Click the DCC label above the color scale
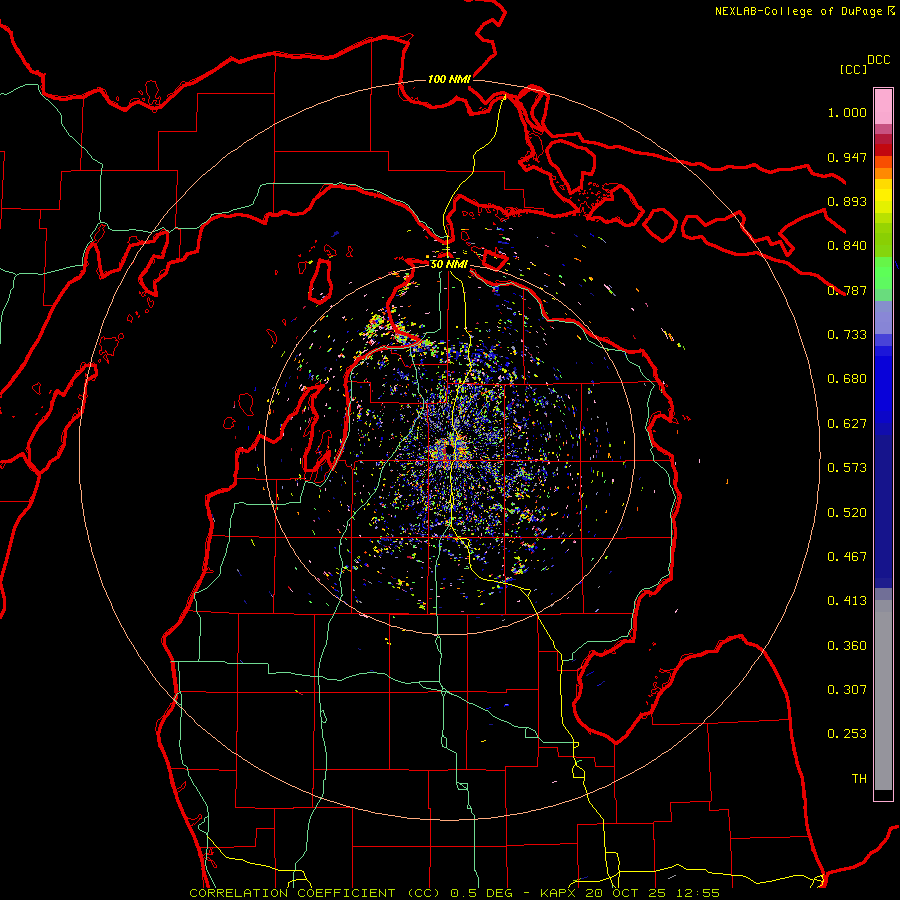 tap(879, 60)
